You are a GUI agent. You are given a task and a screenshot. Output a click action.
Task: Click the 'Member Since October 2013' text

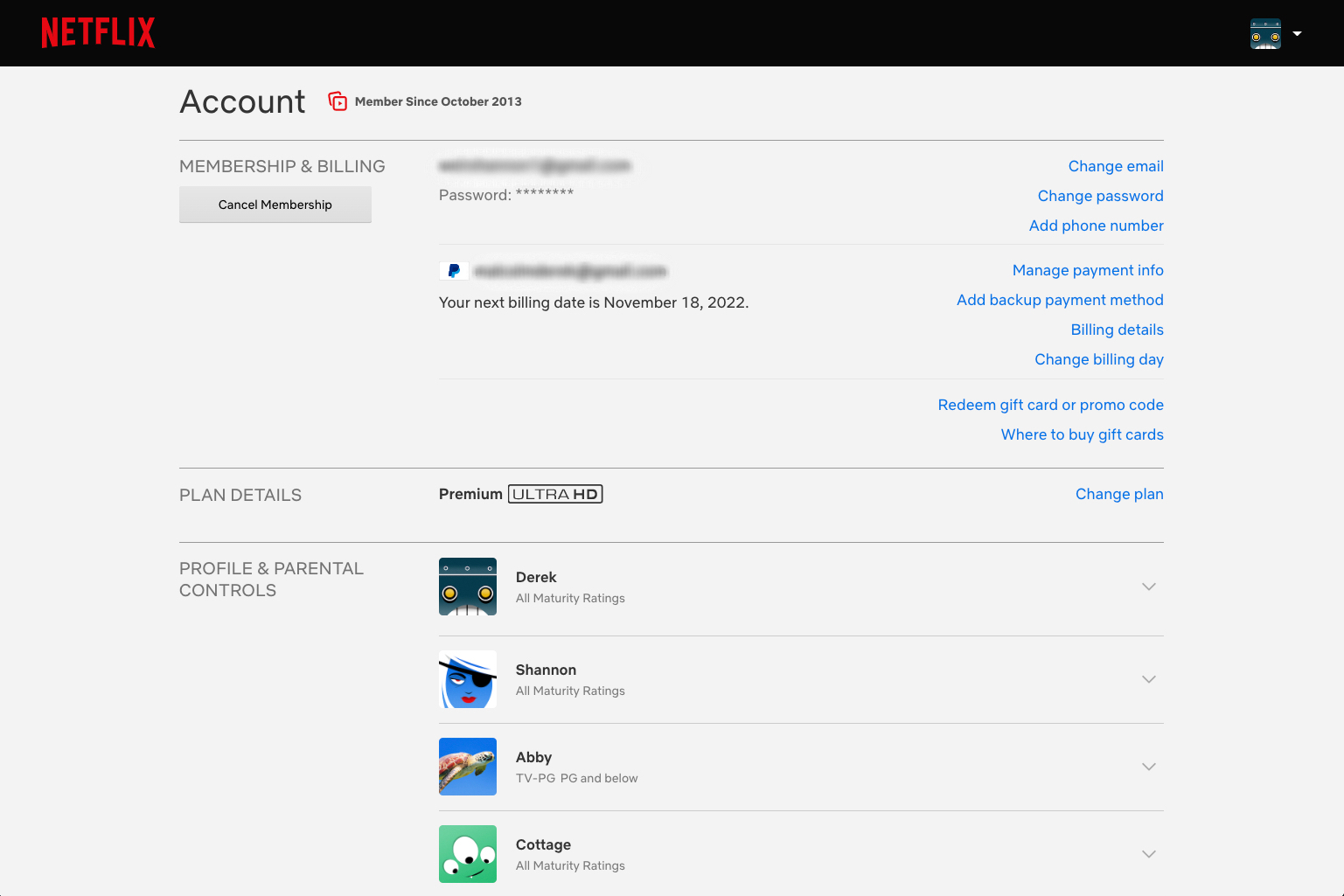point(438,101)
